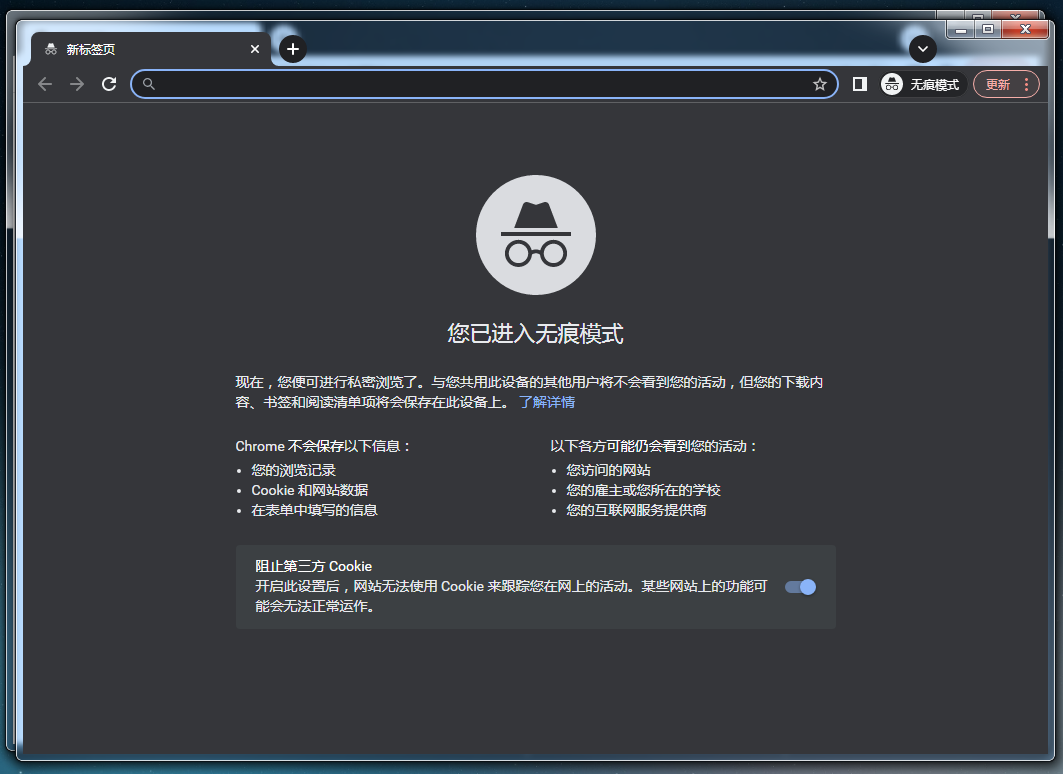The width and height of the screenshot is (1063, 774).
Task: Toggle the 阻止第三方 Cookie switch
Action: 800,587
